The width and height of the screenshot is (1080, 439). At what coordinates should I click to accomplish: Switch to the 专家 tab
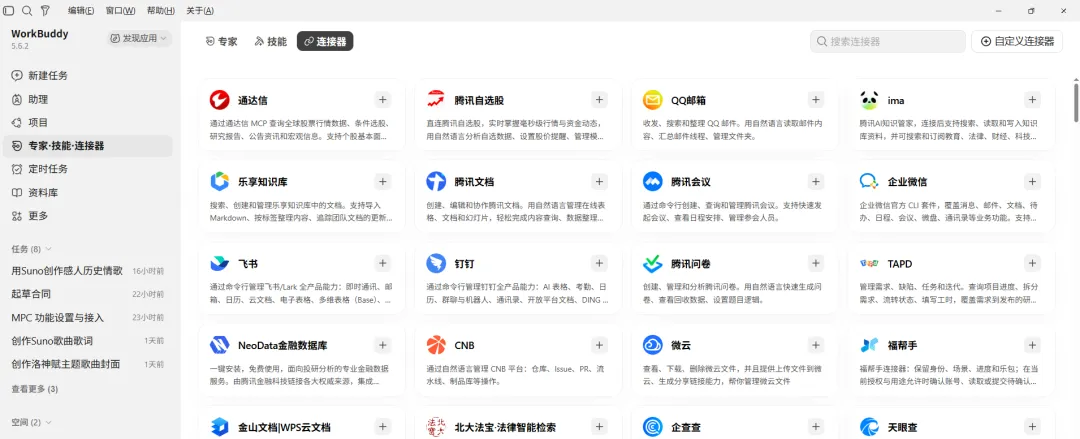click(222, 41)
